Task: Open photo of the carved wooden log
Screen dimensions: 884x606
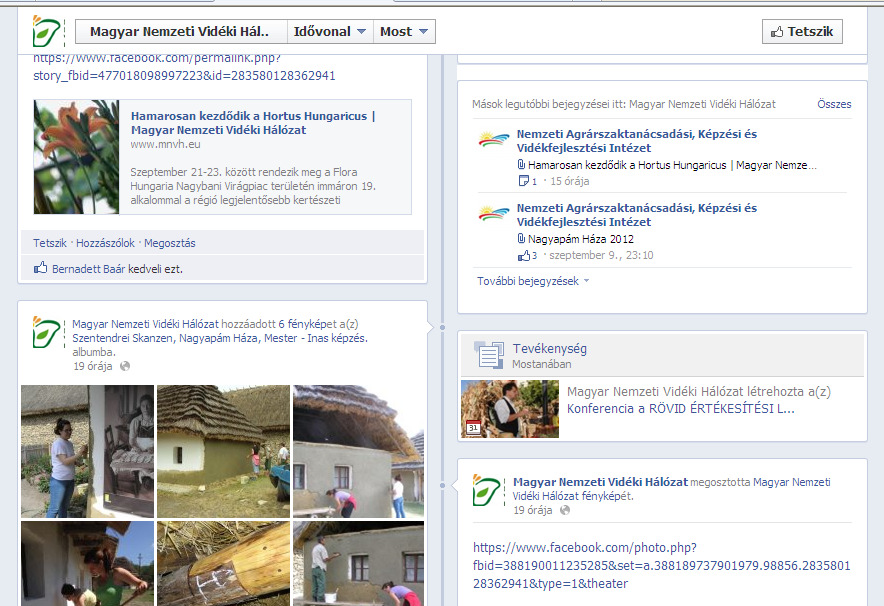Action: coord(223,563)
